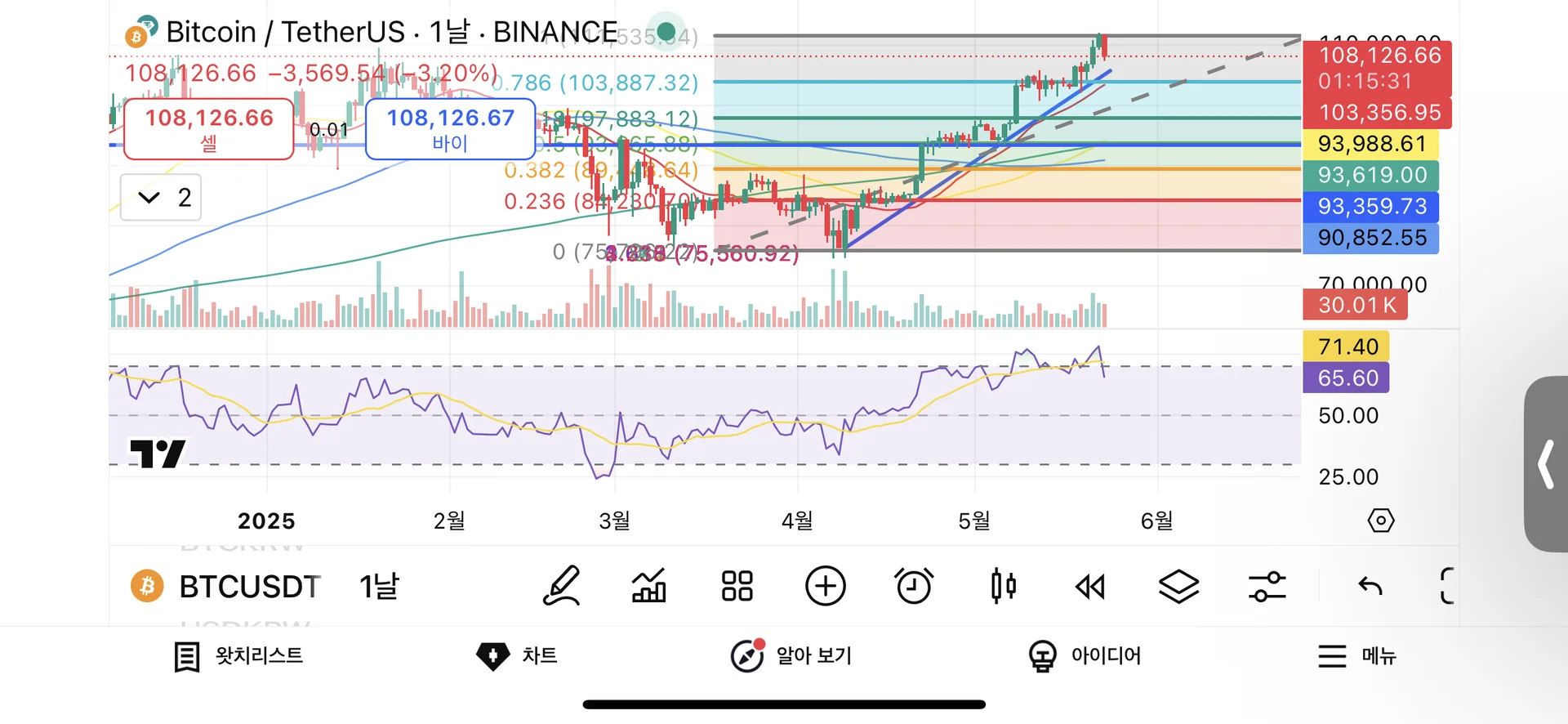Viewport: 1568px width, 724px height.
Task: Change the 1날 timeframe interval
Action: coord(380,586)
